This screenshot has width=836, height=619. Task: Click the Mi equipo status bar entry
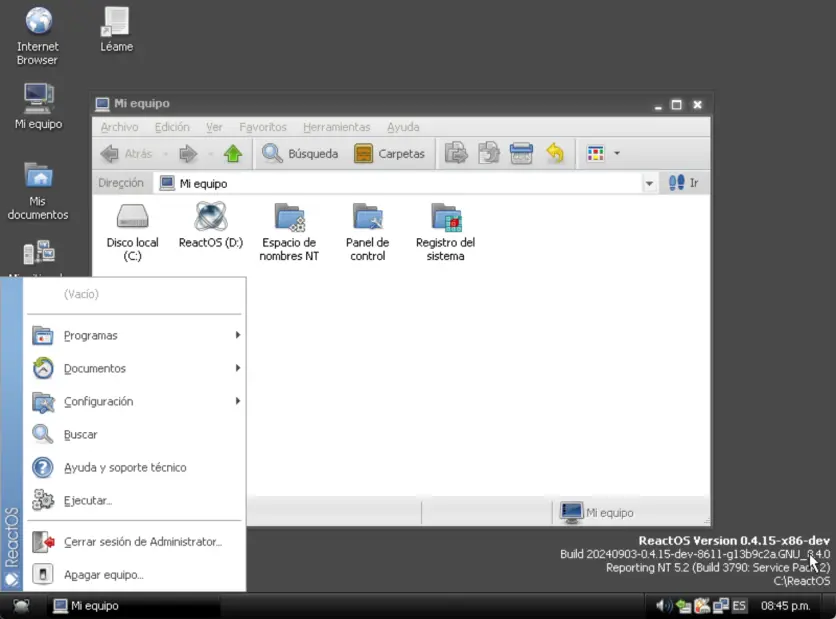point(597,512)
